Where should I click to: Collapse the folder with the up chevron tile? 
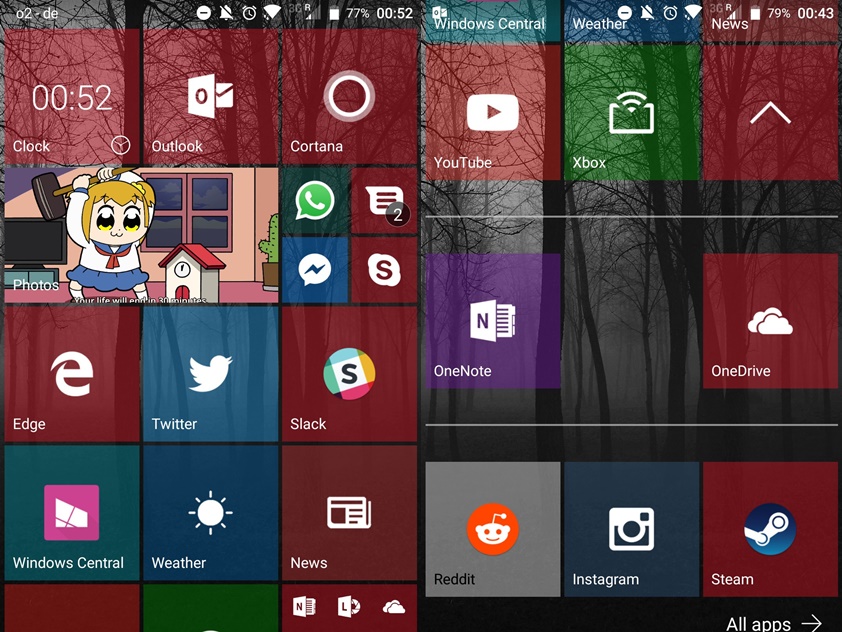(771, 112)
